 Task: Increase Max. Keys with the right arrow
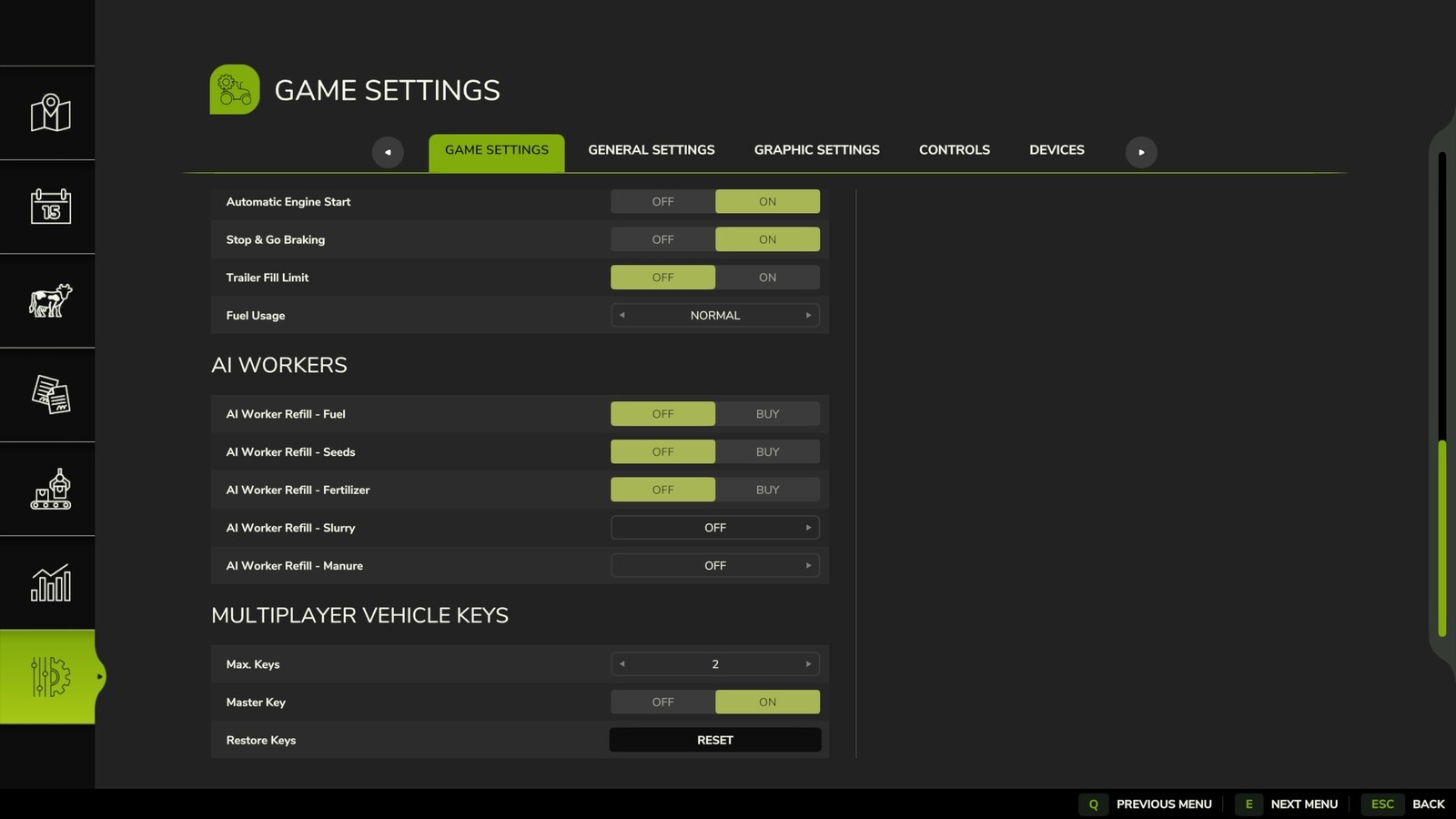(x=807, y=663)
